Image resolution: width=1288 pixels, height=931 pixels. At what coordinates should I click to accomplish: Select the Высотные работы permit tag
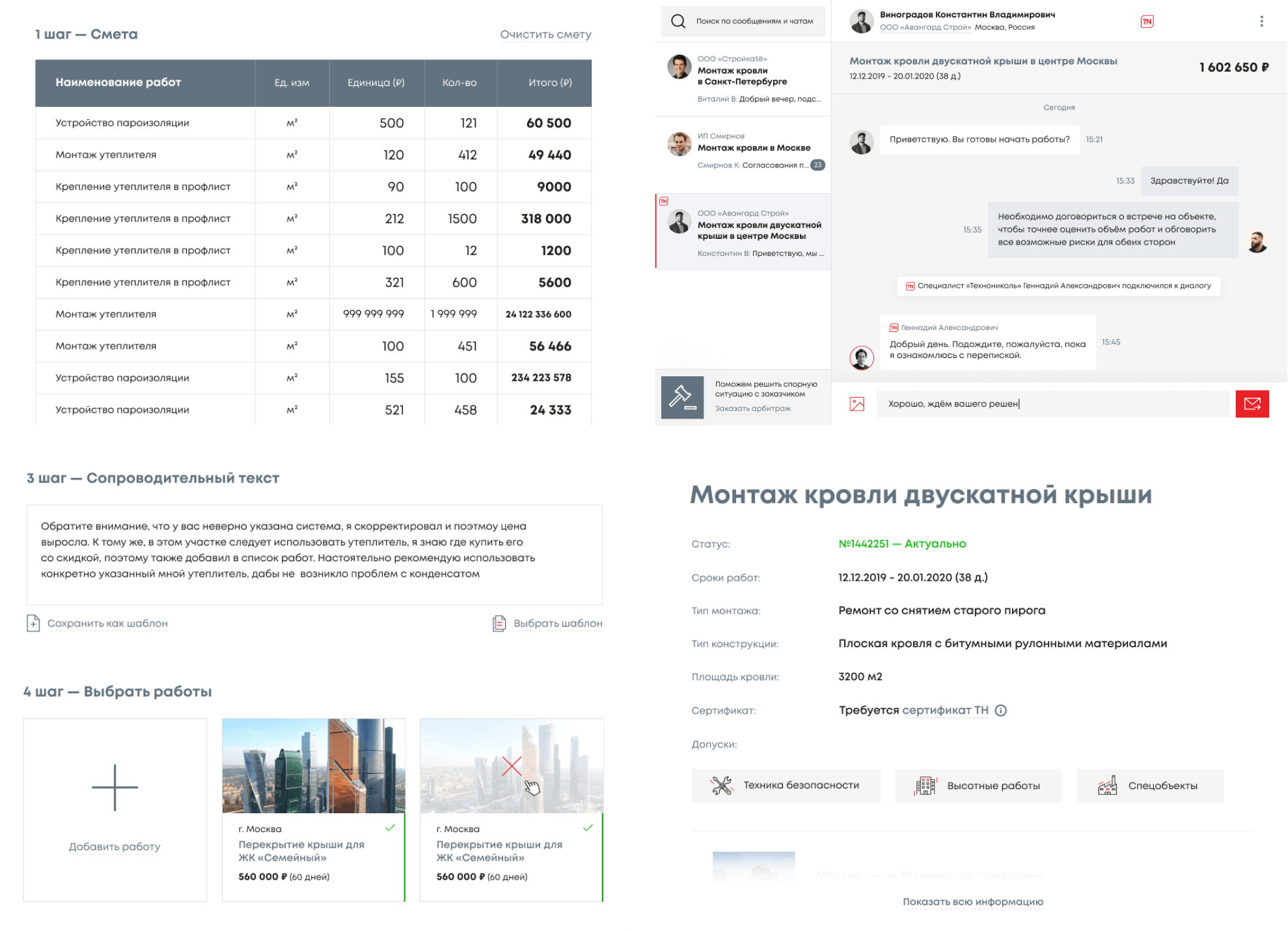click(x=978, y=786)
